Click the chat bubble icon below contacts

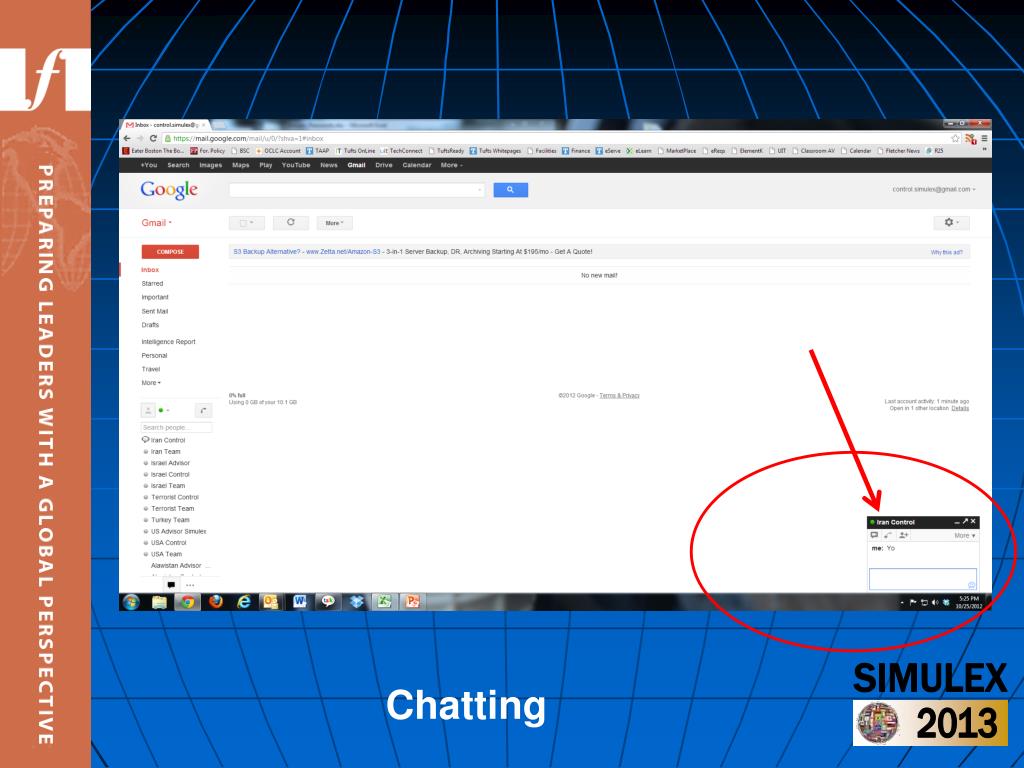point(171,584)
